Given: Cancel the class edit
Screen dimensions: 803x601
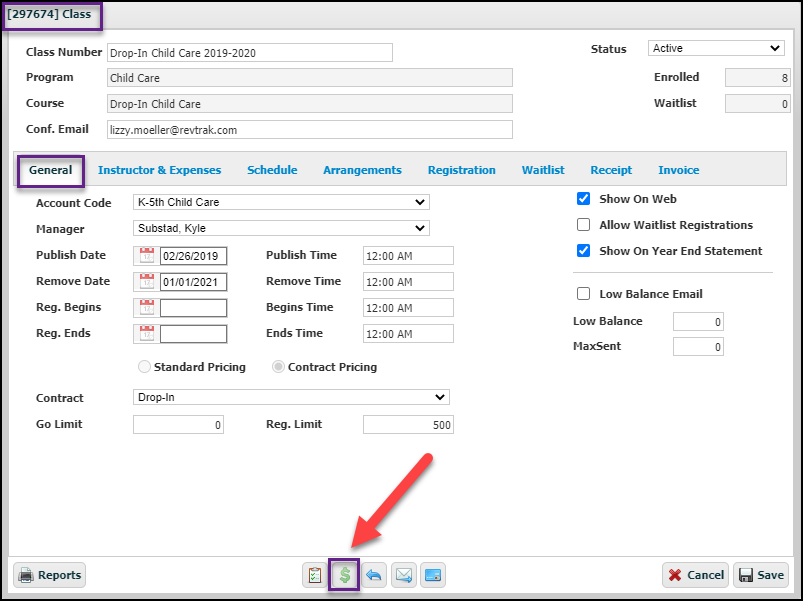Looking at the screenshot, I should 696,575.
